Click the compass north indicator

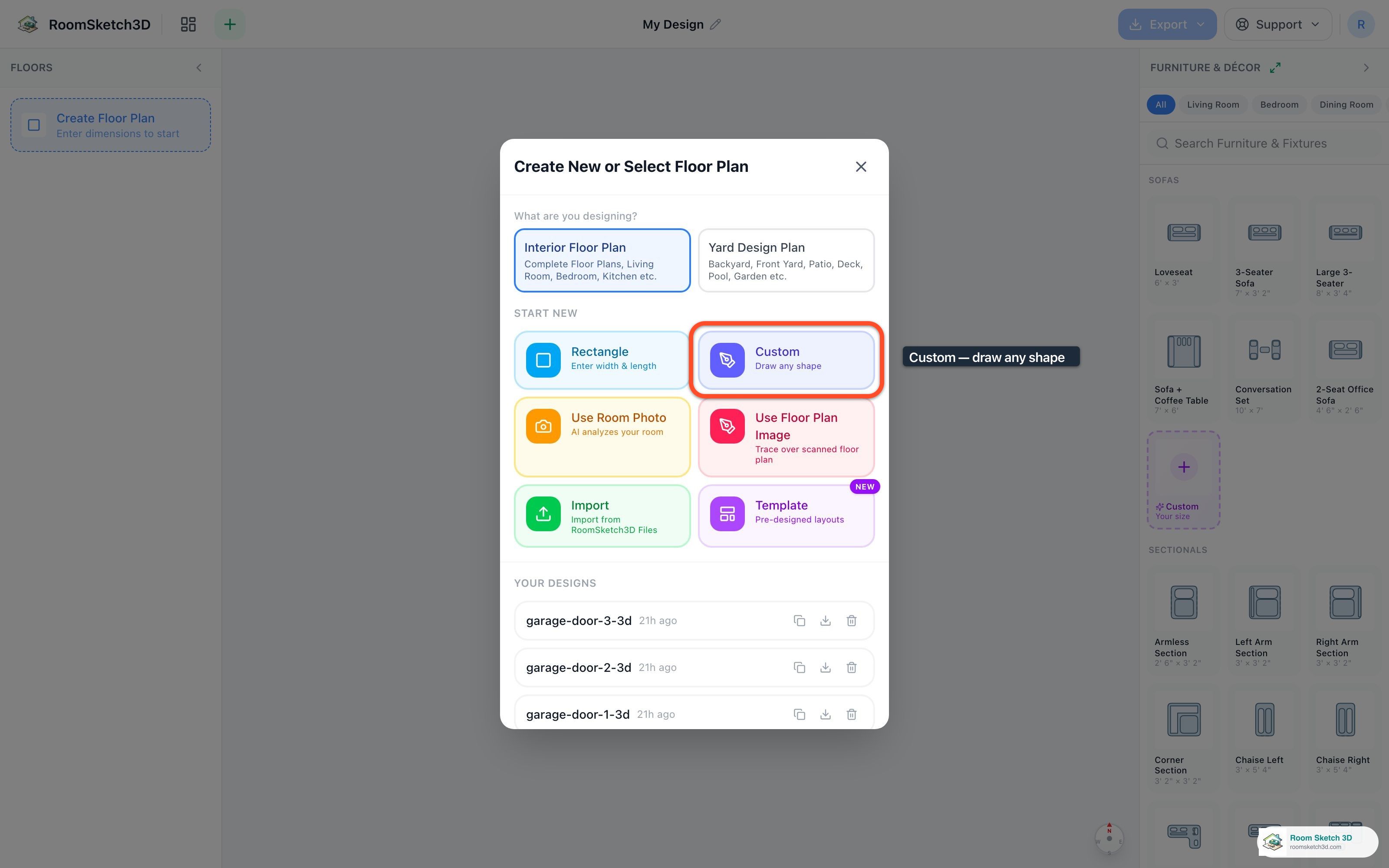pyautogui.click(x=1109, y=839)
